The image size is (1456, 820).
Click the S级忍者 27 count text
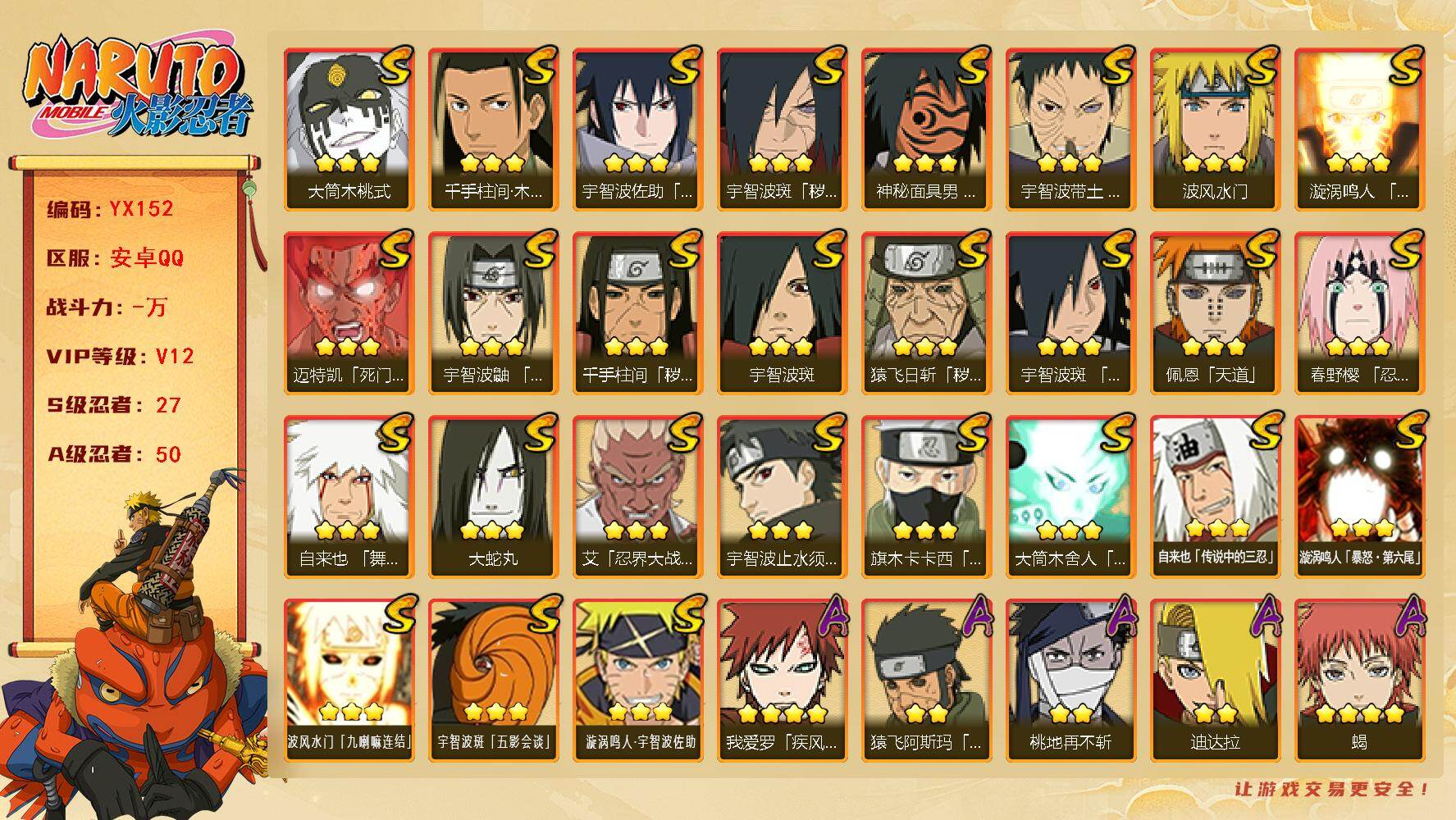click(113, 405)
